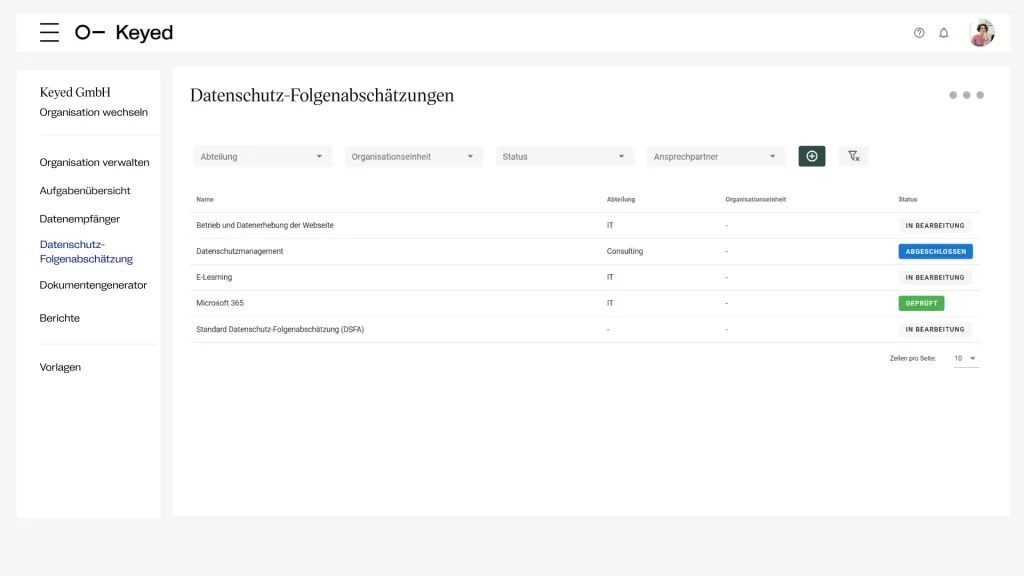This screenshot has height=576, width=1024.
Task: Click the Keyed logo
Action: pos(124,32)
